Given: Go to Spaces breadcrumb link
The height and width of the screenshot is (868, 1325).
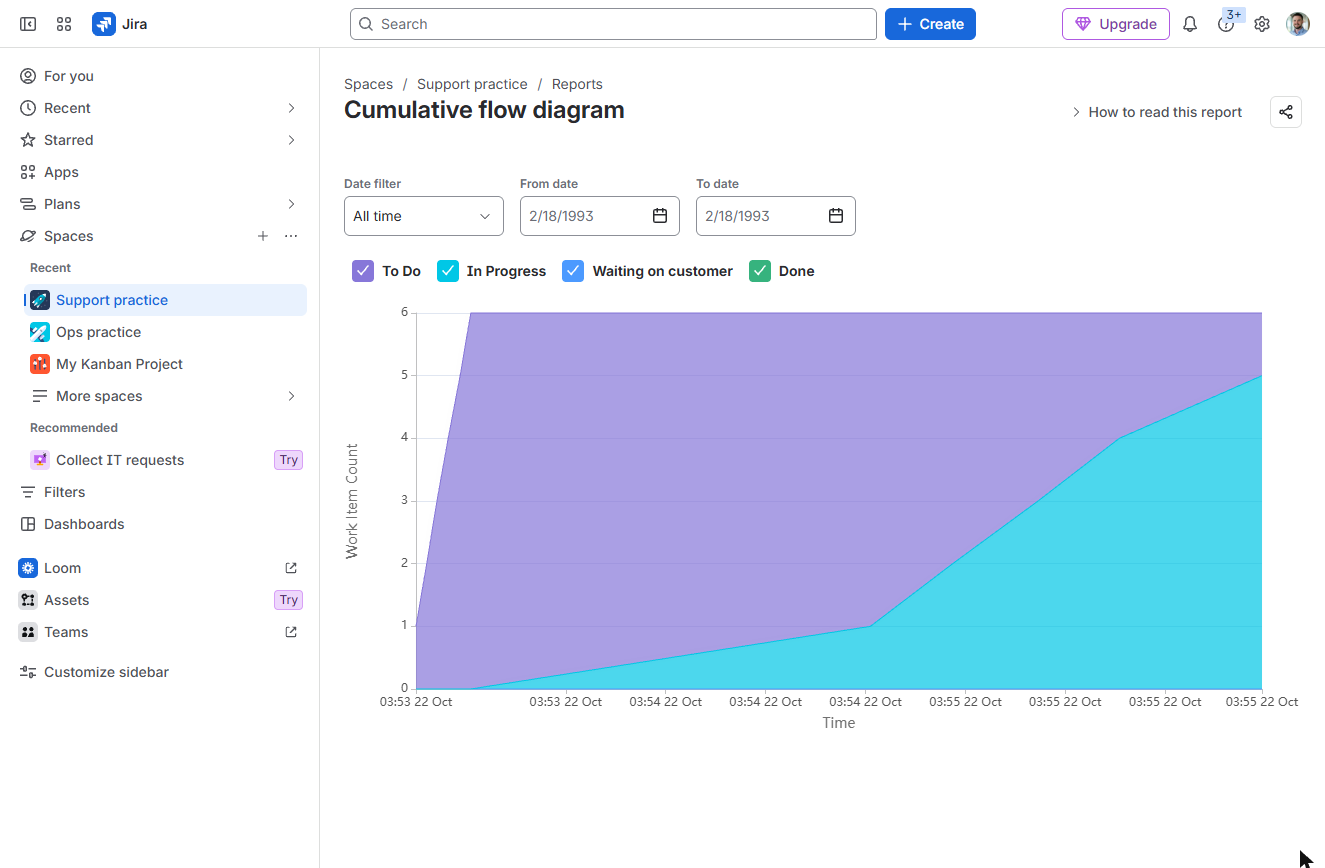Looking at the screenshot, I should pos(368,84).
